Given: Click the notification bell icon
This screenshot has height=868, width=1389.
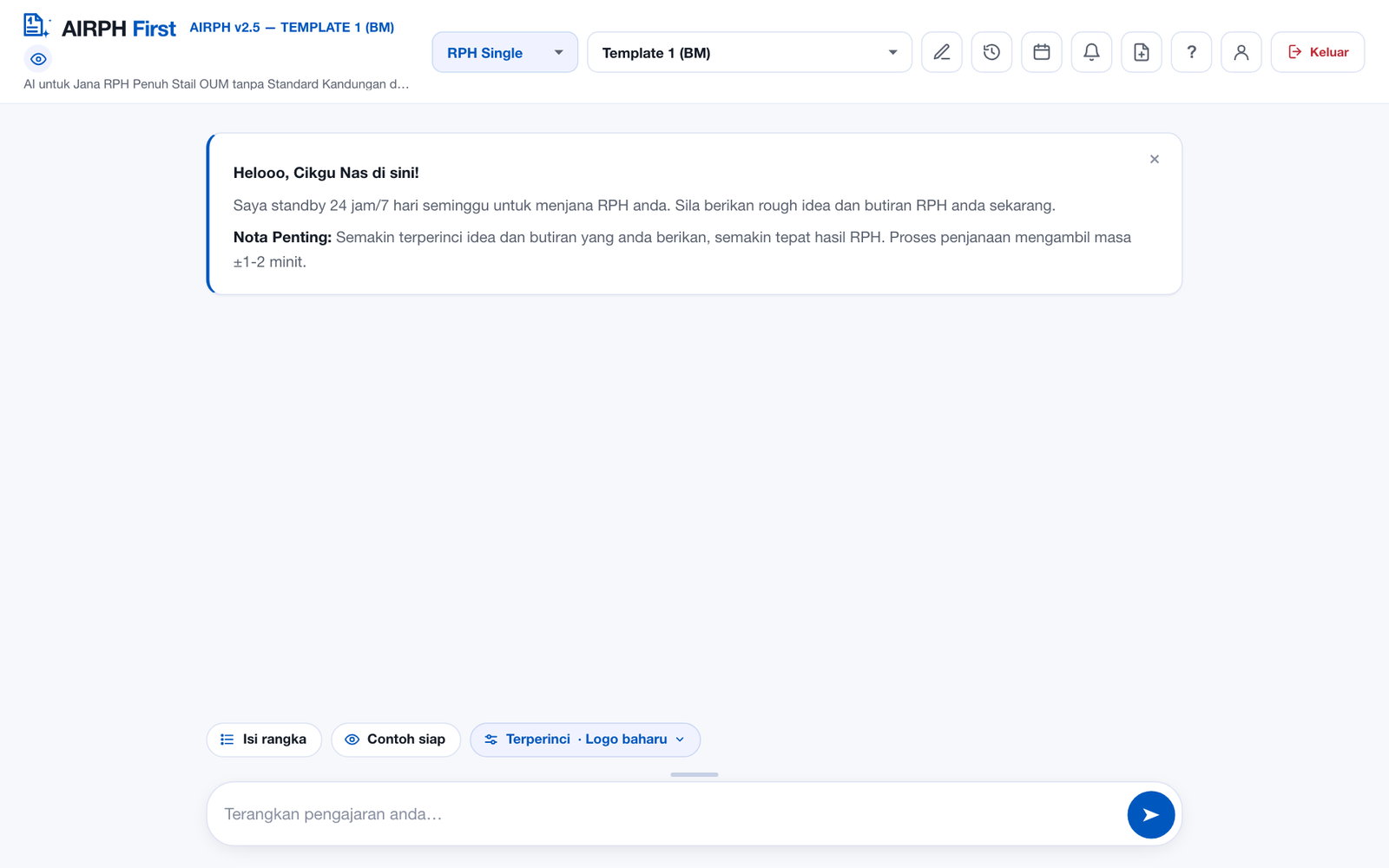Looking at the screenshot, I should click(1091, 52).
